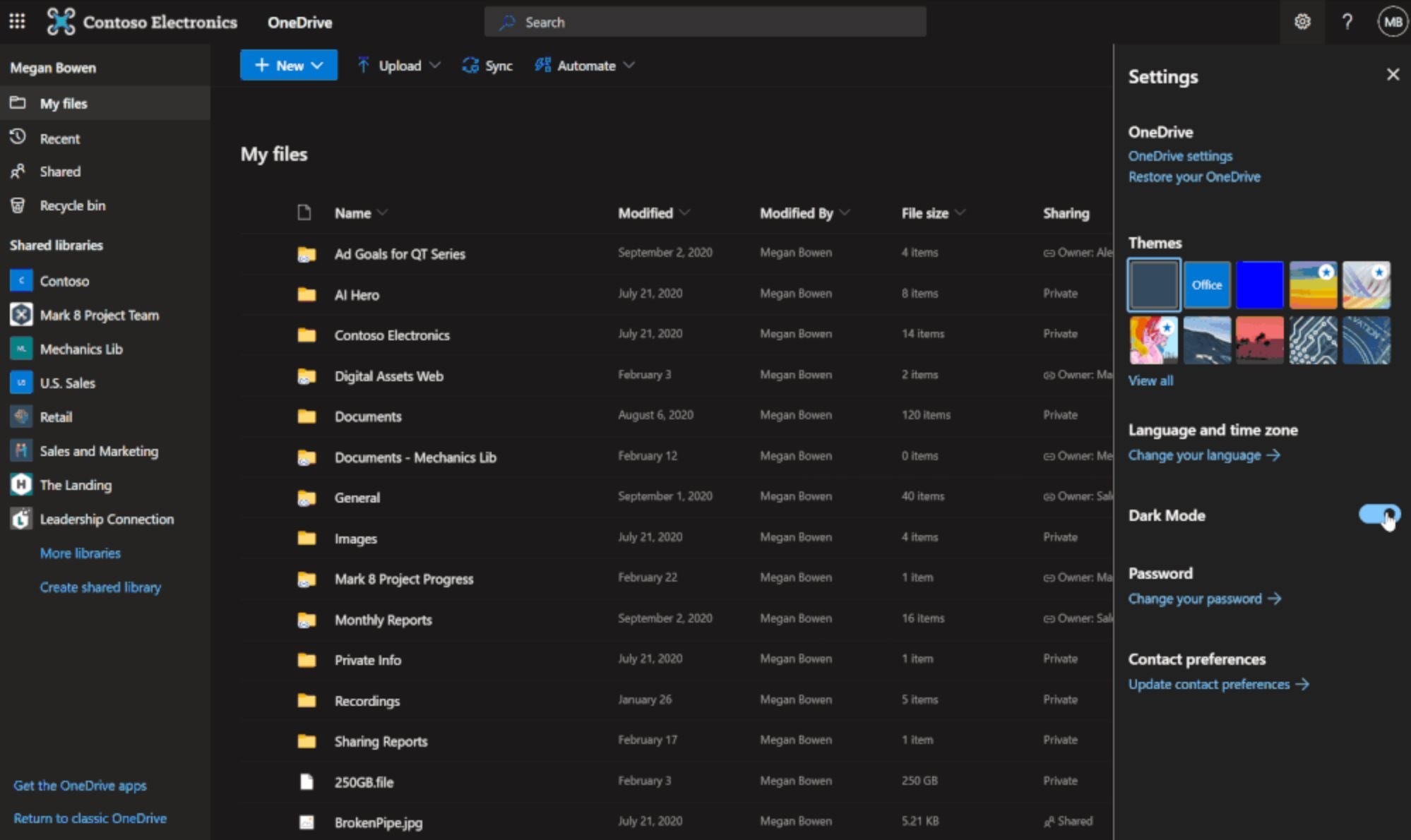The width and height of the screenshot is (1411, 840).
Task: Click the folder icon for Recordings
Action: 306,700
